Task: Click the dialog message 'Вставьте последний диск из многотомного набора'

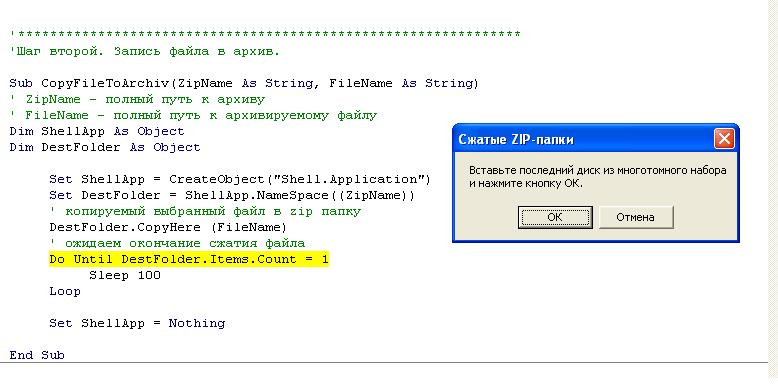Action: point(597,170)
